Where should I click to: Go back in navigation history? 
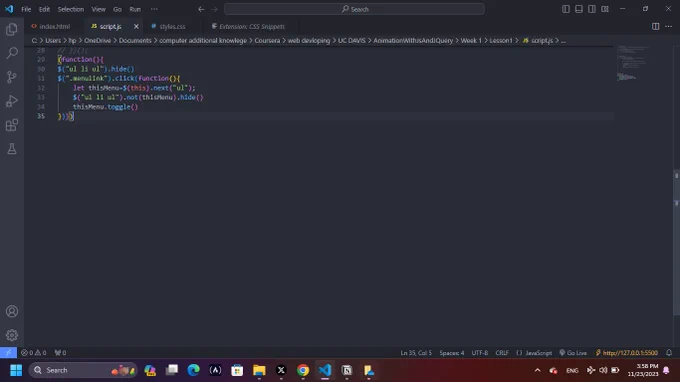click(x=201, y=9)
